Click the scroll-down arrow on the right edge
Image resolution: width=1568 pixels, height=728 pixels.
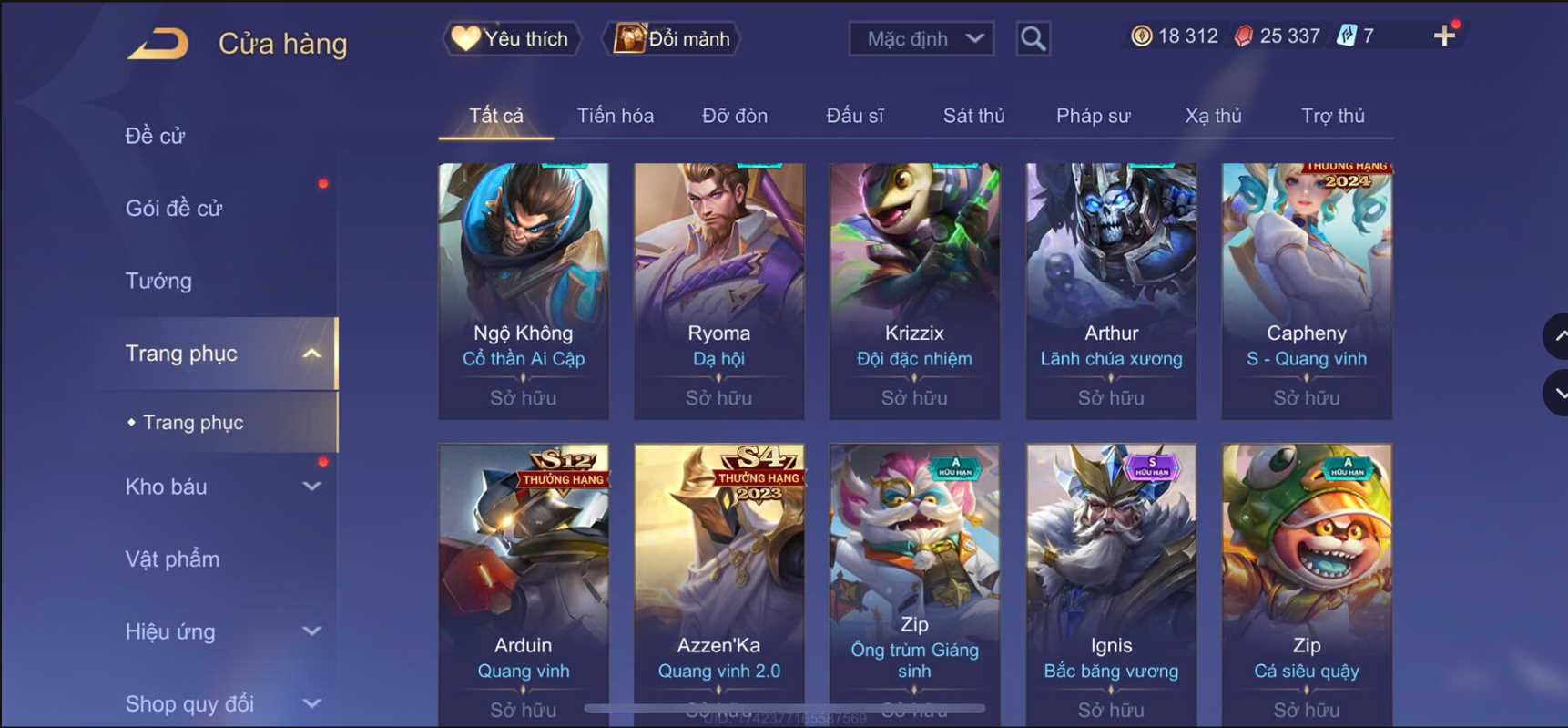pos(1556,393)
